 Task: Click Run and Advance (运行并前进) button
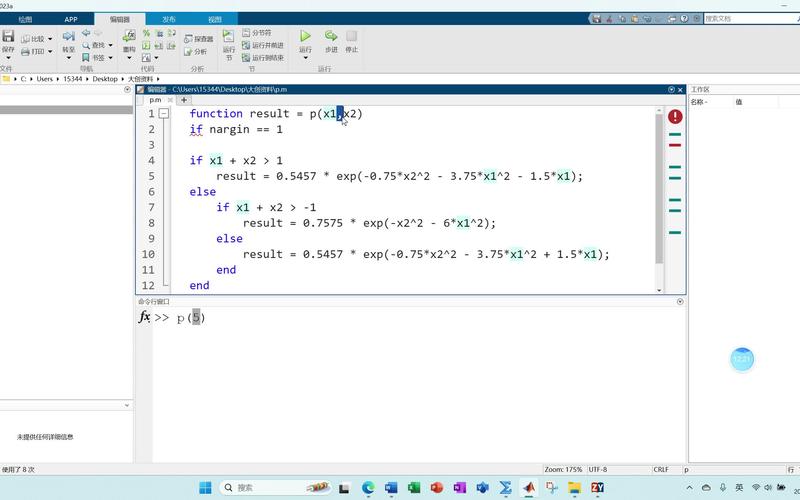point(266,45)
